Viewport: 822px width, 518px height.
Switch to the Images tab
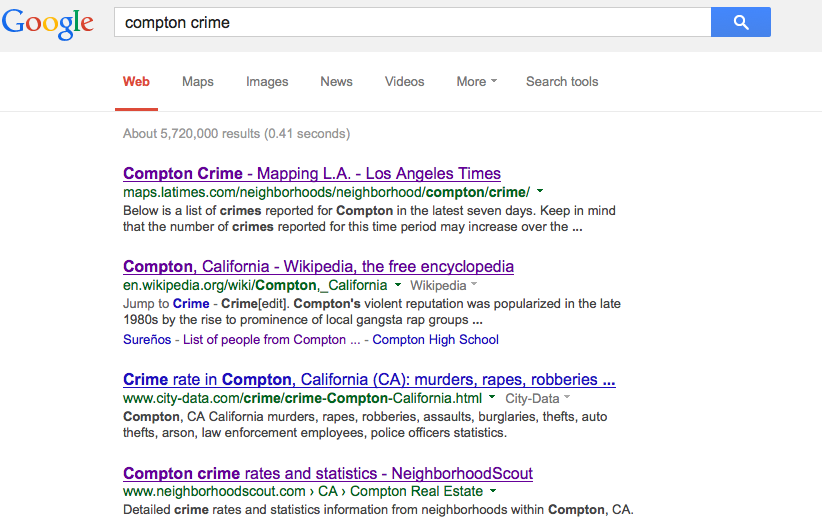click(267, 82)
